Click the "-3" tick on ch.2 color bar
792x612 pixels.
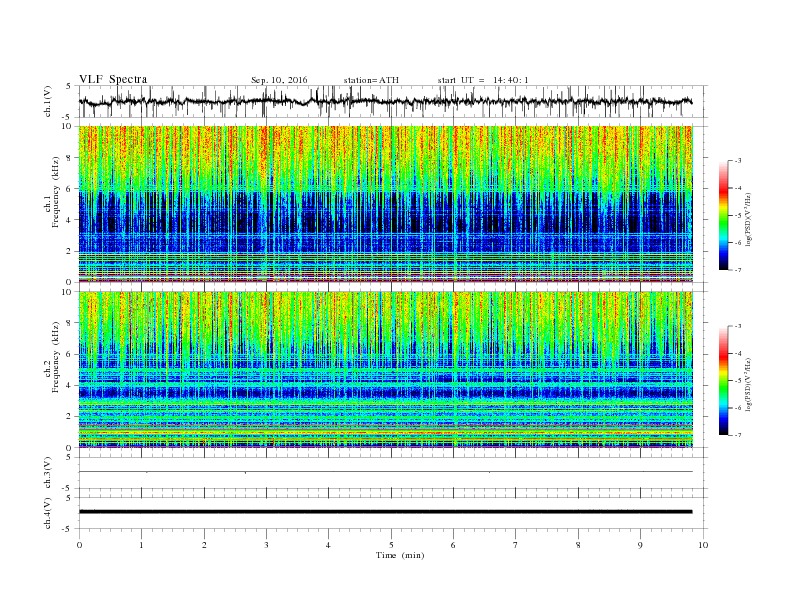tap(738, 326)
